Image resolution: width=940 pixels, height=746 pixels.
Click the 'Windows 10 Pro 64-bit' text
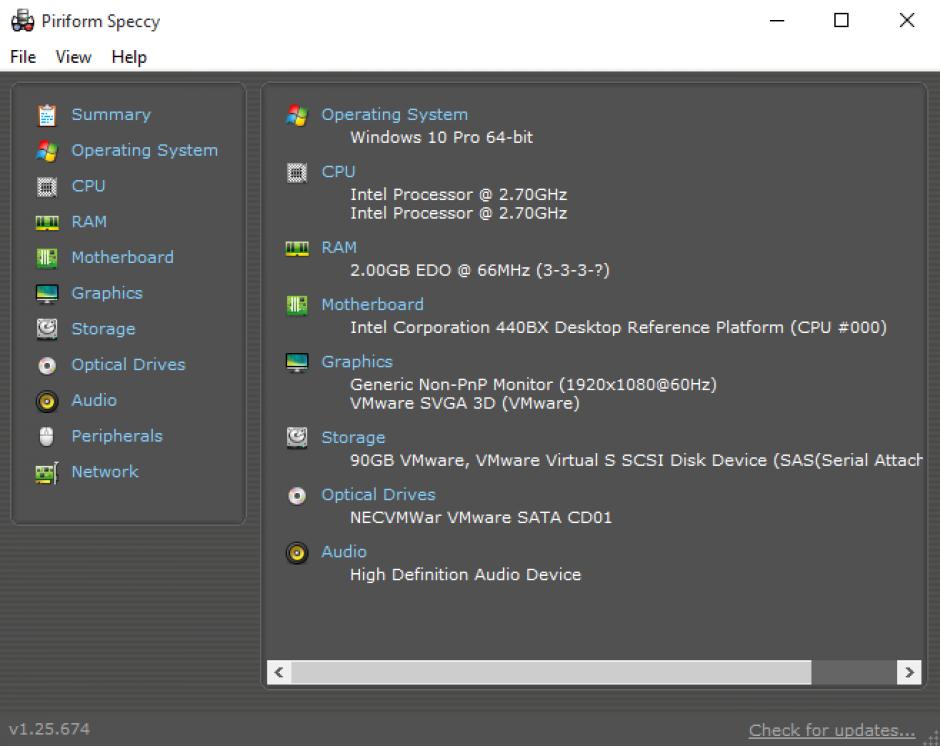(x=441, y=137)
